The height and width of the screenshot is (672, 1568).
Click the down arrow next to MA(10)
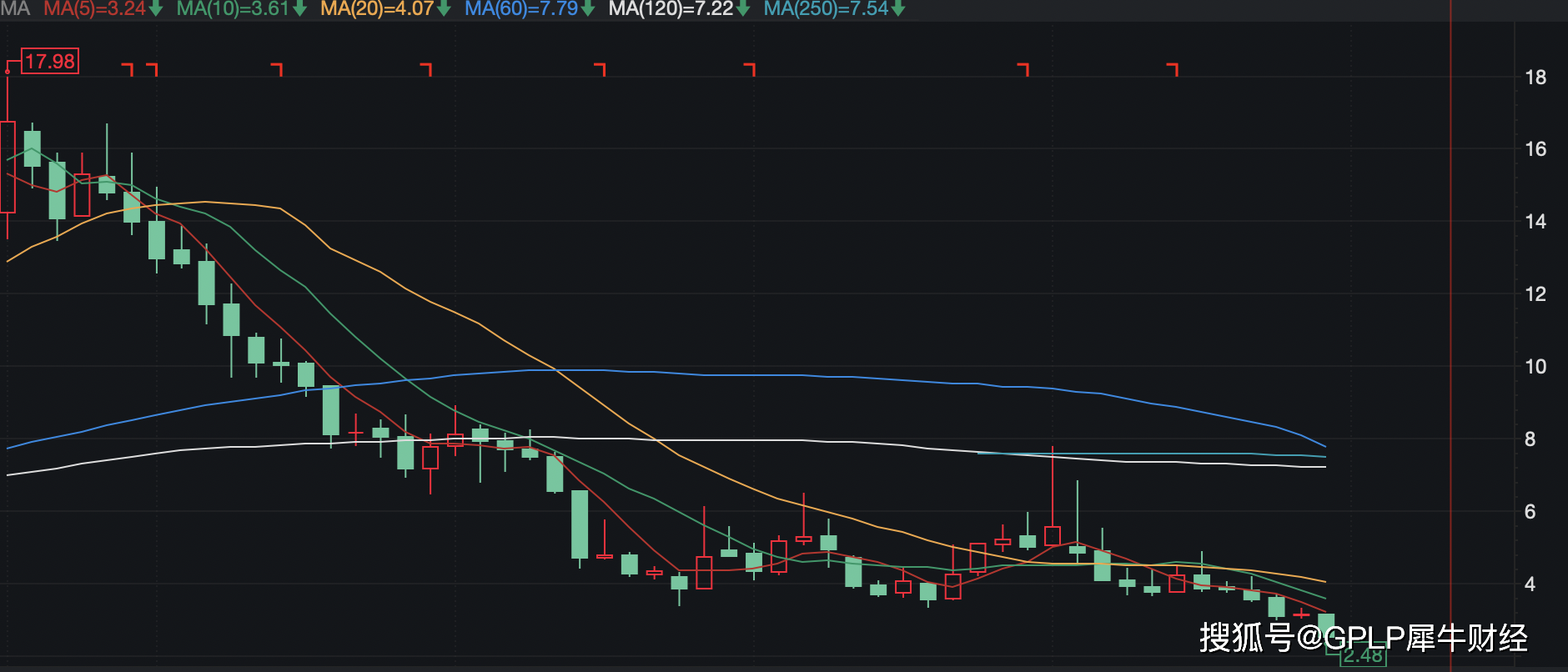tap(299, 10)
